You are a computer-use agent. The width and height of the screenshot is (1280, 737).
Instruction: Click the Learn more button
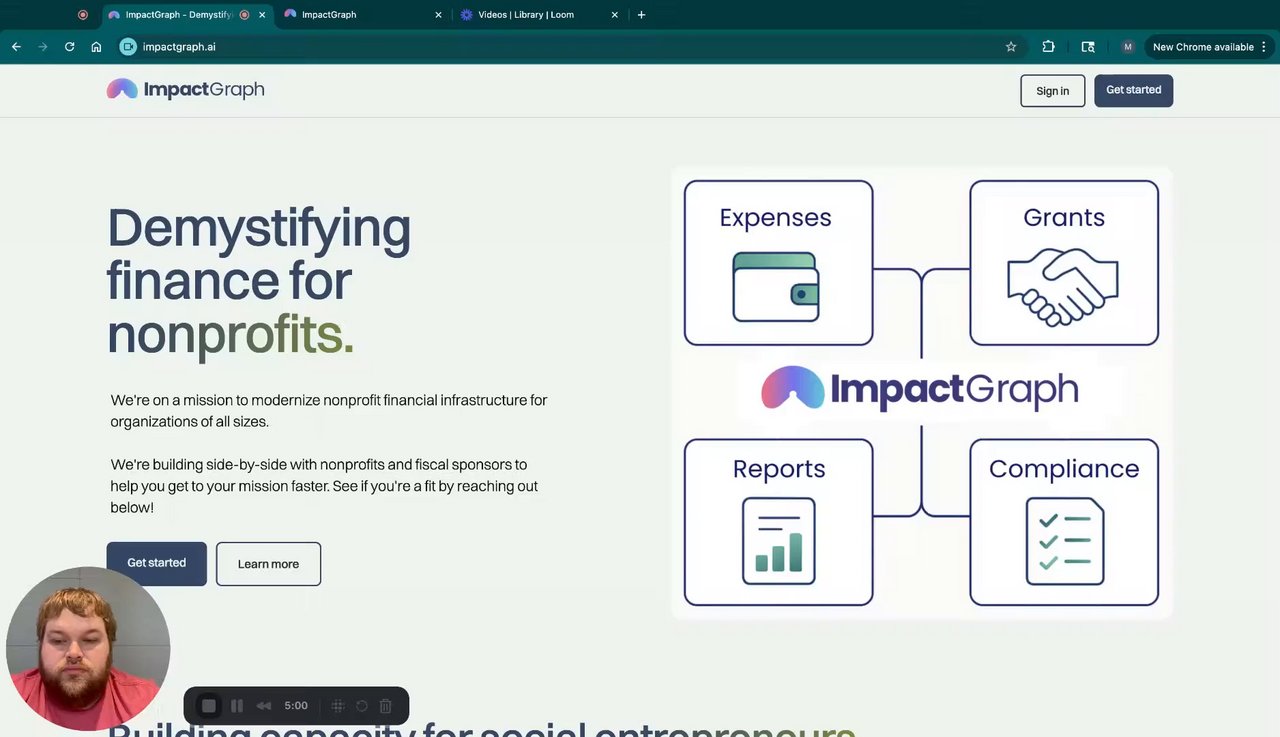(x=268, y=564)
